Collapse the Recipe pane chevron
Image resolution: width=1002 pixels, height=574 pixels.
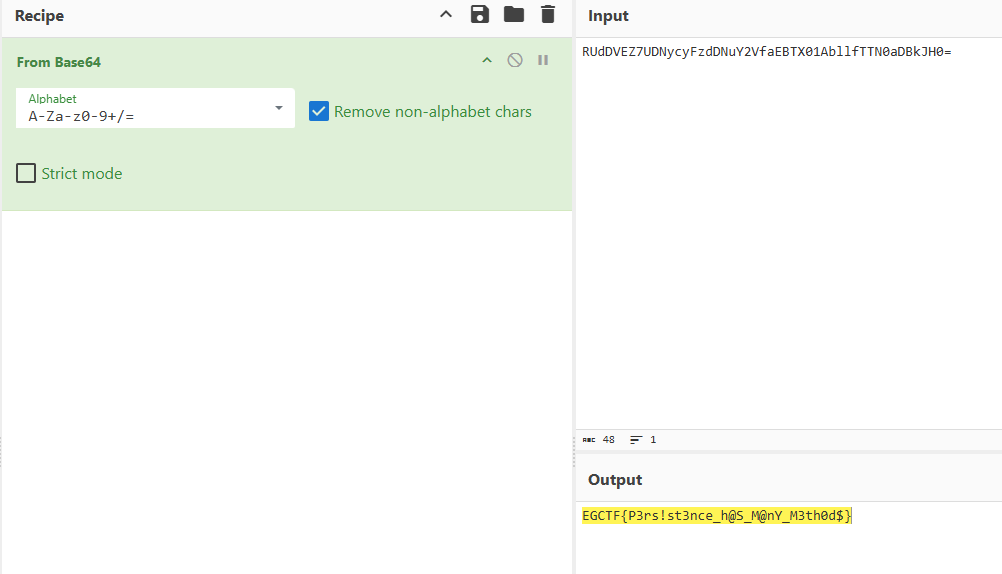pyautogui.click(x=446, y=14)
